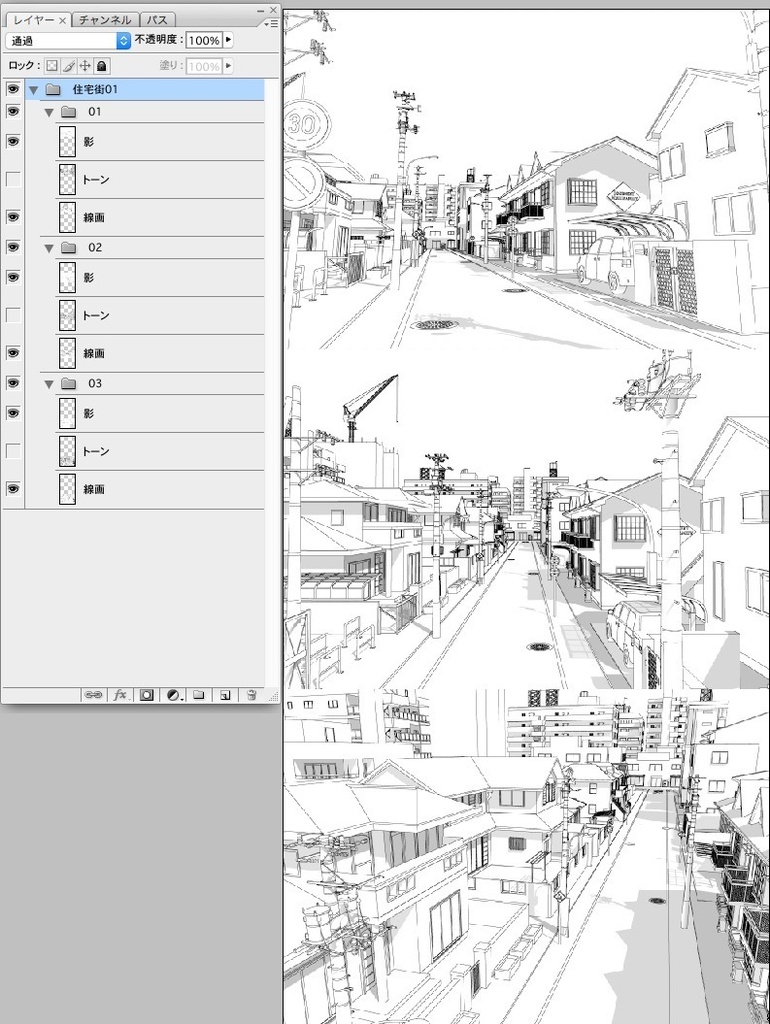Viewport: 770px width, 1024px height.
Task: Open the layer style fx menu
Action: 120,695
